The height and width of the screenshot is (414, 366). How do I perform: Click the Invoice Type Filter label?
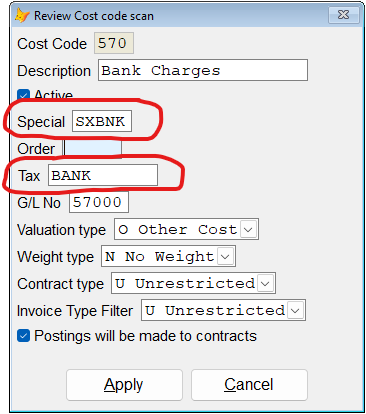tap(75, 311)
